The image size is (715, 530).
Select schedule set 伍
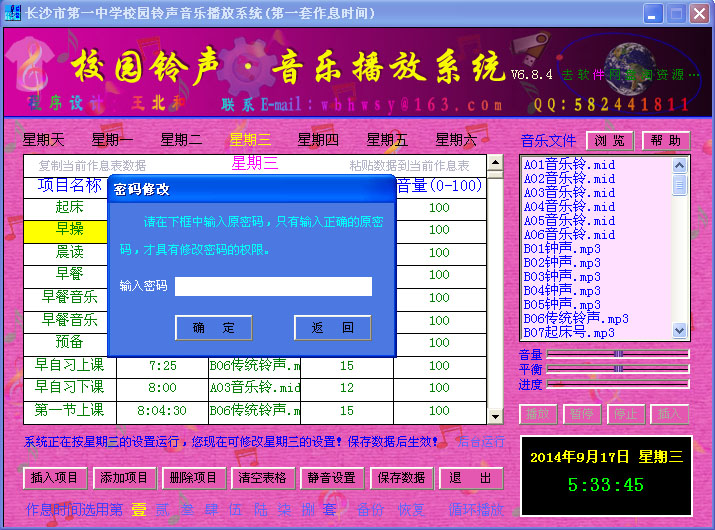[x=235, y=509]
